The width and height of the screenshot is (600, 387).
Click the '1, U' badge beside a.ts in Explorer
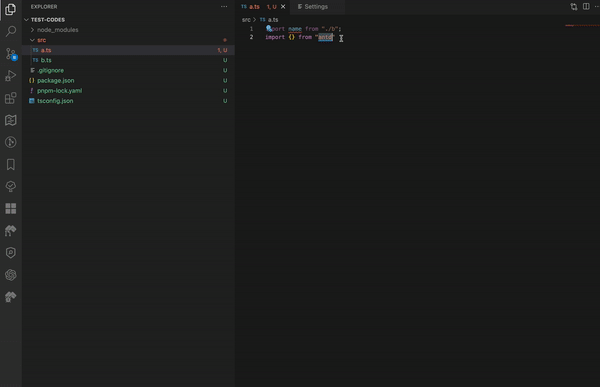(x=222, y=50)
